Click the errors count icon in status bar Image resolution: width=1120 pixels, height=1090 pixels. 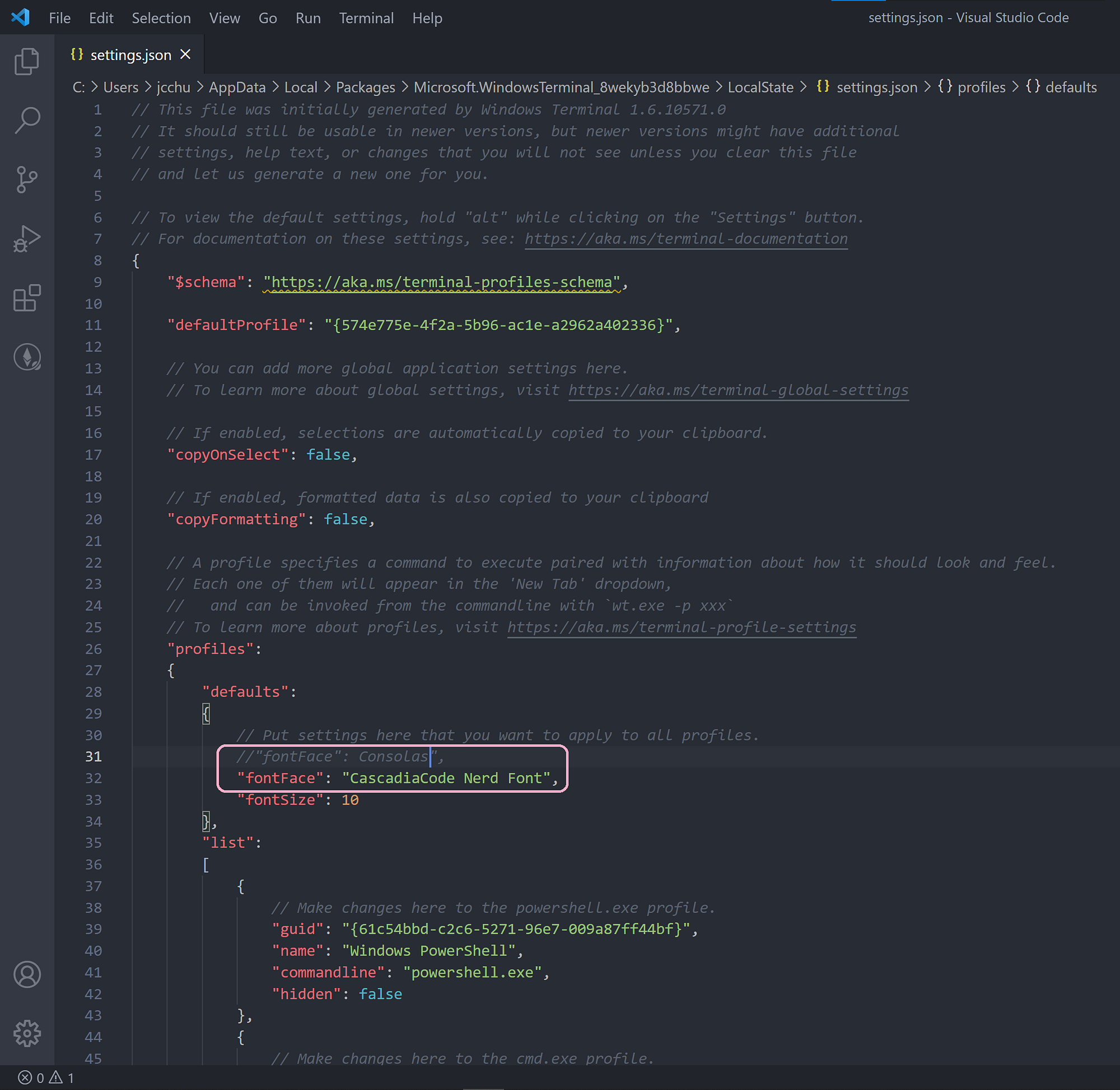pos(31,1078)
